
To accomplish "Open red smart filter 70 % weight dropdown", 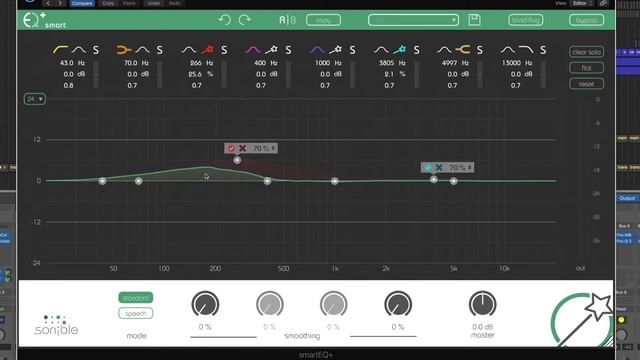I will [263, 148].
